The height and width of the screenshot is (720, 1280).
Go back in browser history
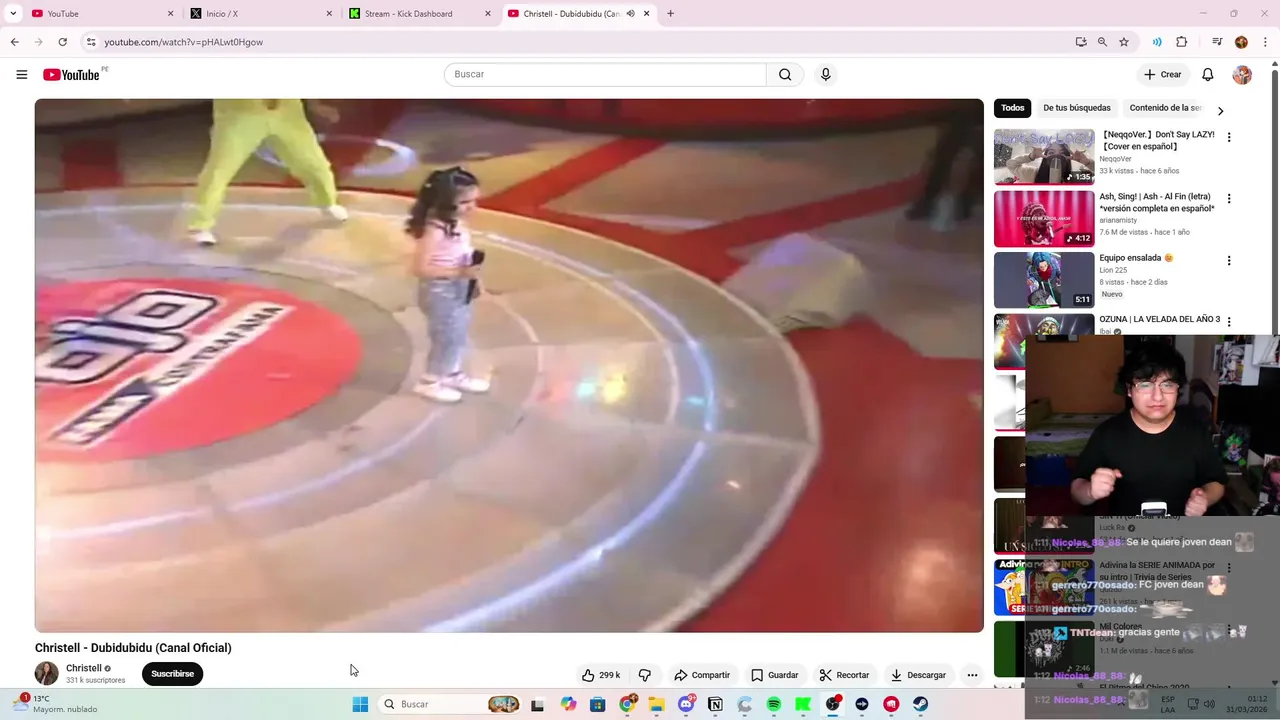point(14,42)
